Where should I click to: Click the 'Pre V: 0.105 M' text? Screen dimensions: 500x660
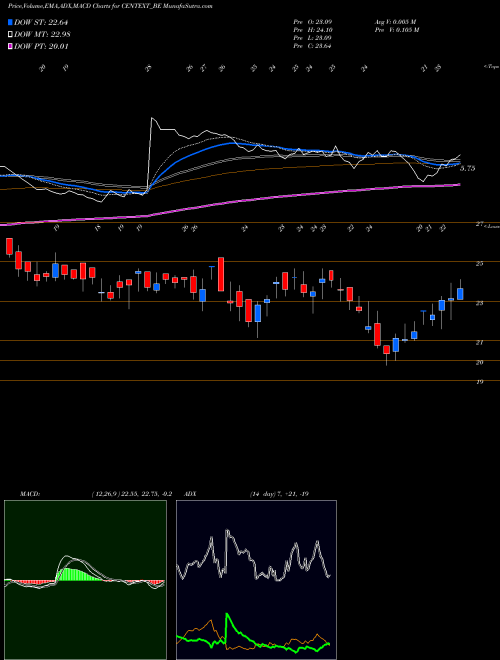pyautogui.click(x=396, y=30)
